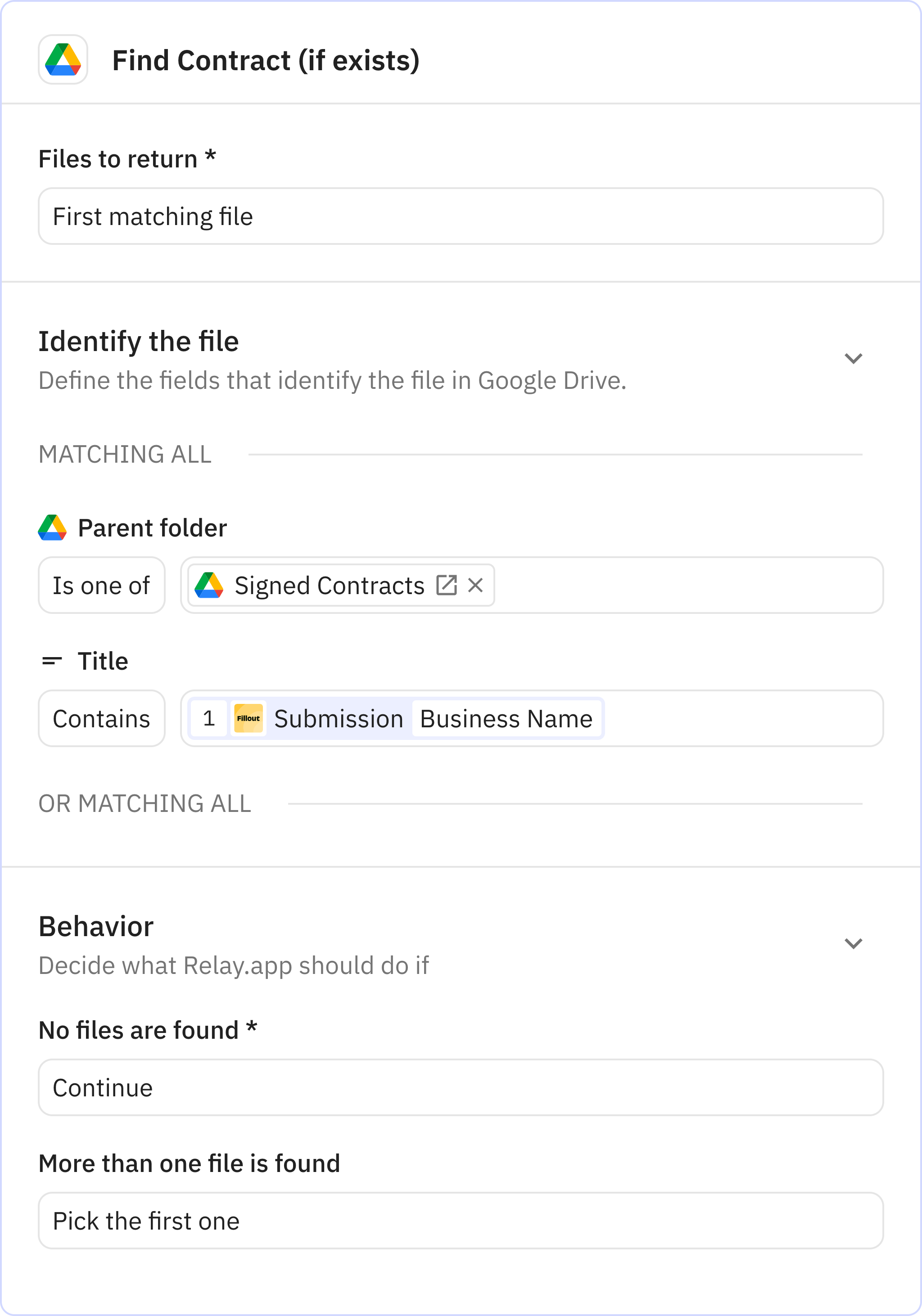Viewport: 922px width, 1316px height.
Task: Open the No files are found dropdown
Action: pos(461,1087)
